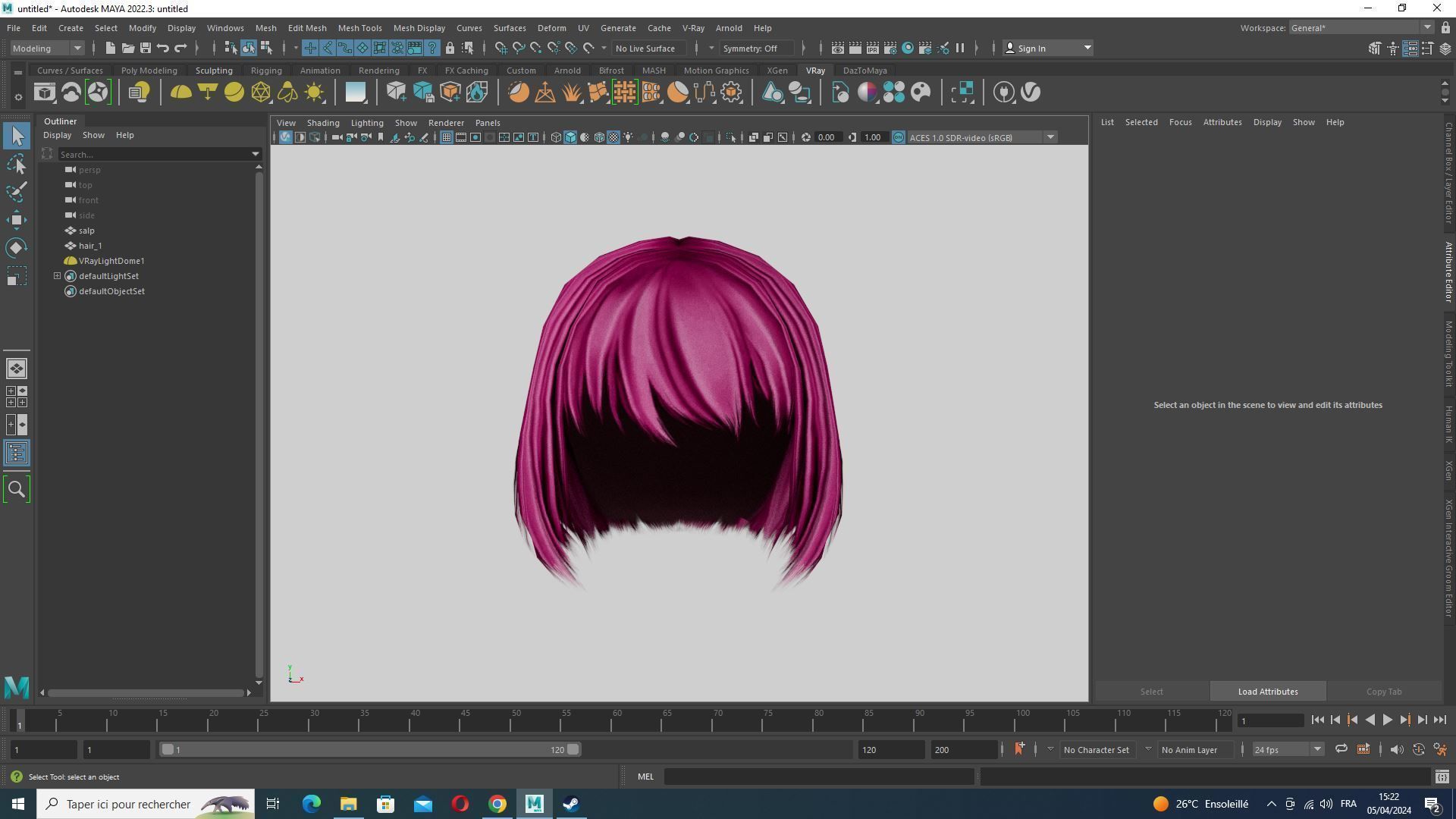Open the 24 fps frame rate dropdown
Screen dimensions: 1456x819
click(x=1288, y=749)
